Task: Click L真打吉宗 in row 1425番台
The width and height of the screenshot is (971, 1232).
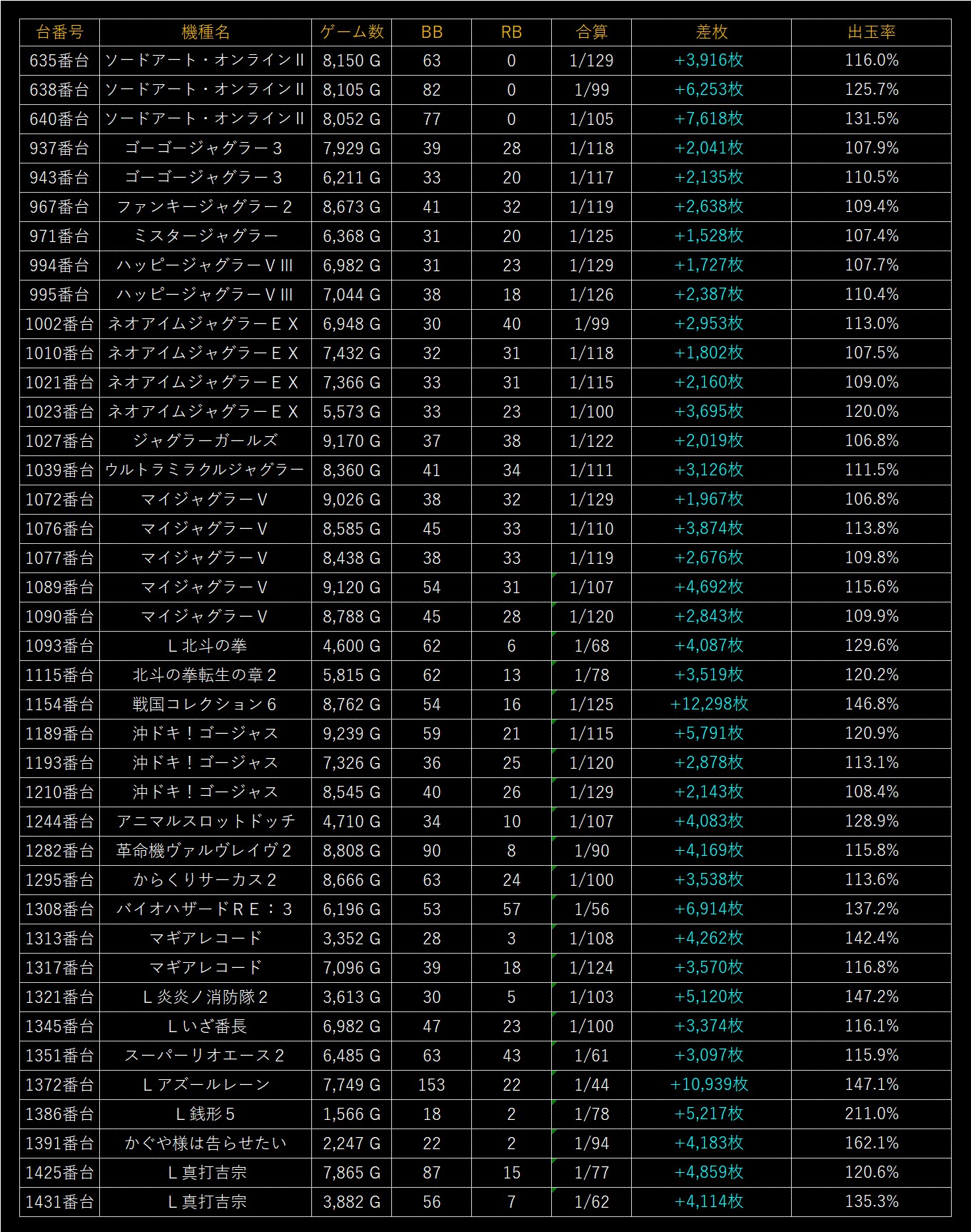Action: pyautogui.click(x=206, y=1173)
